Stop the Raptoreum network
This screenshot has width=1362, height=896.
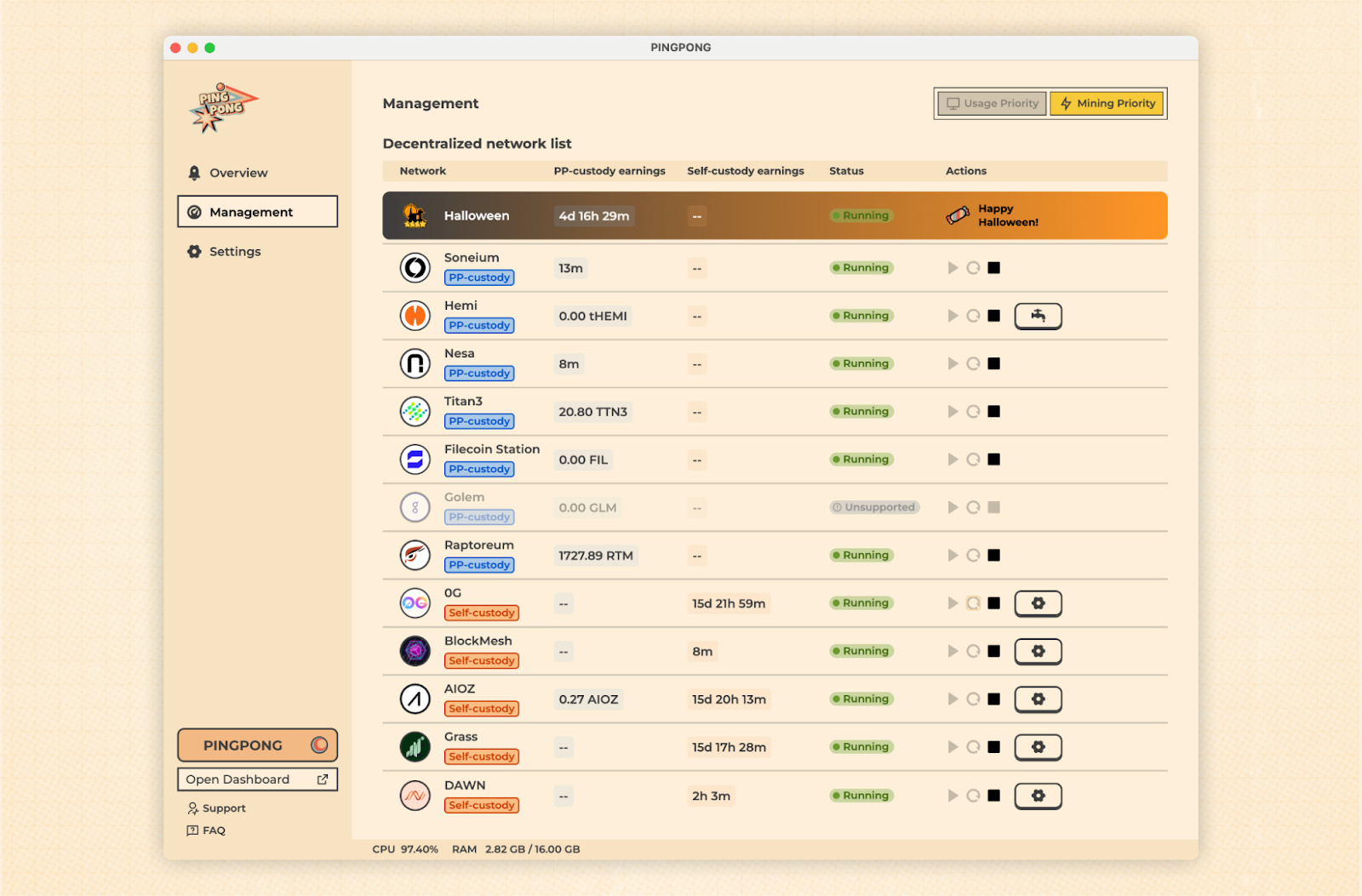[x=993, y=556]
